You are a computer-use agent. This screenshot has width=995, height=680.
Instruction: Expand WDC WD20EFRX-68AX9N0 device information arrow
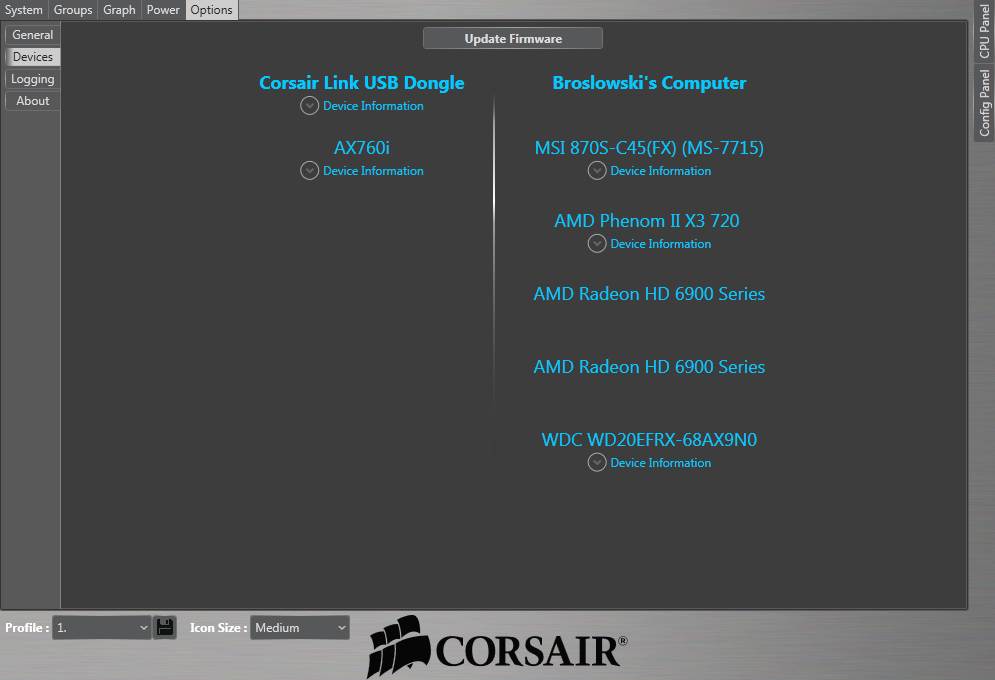coord(596,462)
